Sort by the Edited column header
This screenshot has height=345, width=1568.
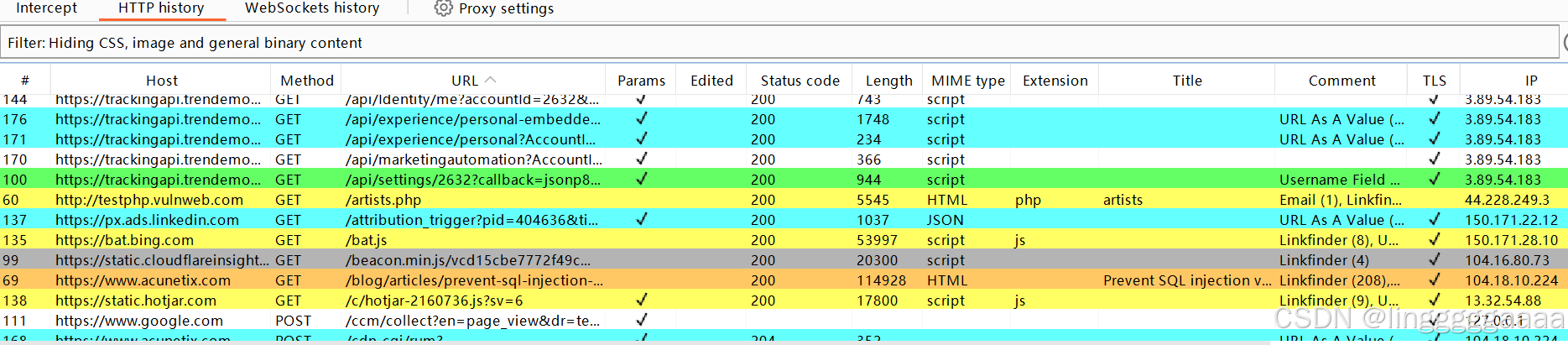pyautogui.click(x=711, y=81)
